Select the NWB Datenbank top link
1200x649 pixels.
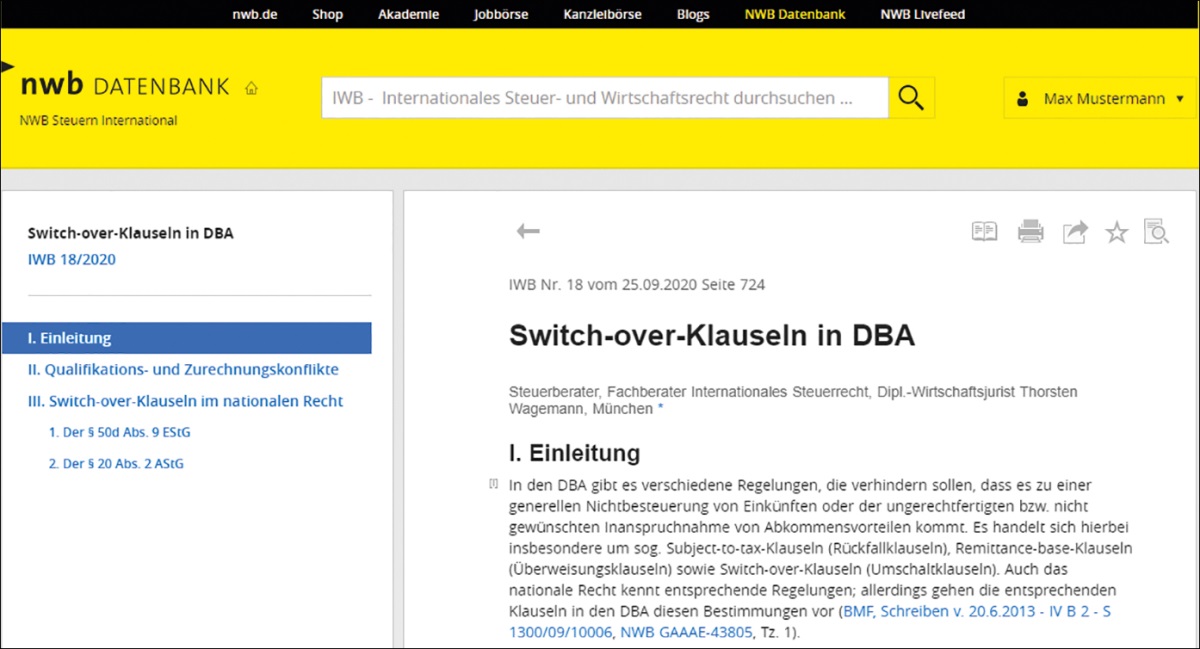point(797,14)
